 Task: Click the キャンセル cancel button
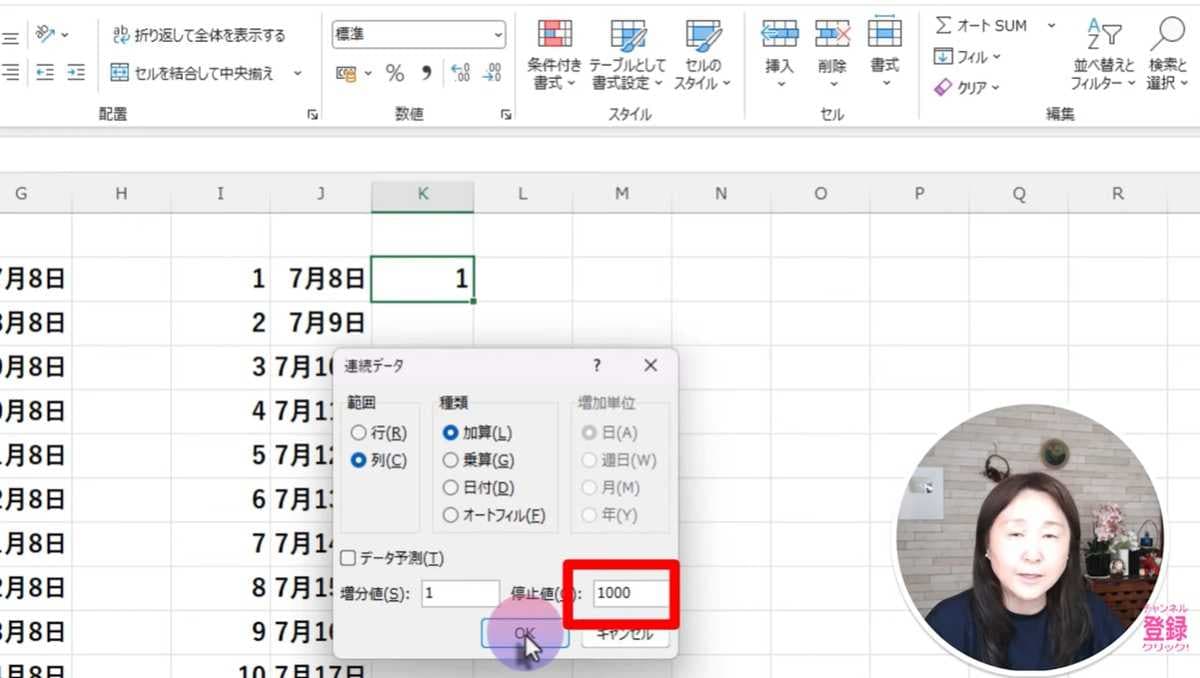coord(625,632)
